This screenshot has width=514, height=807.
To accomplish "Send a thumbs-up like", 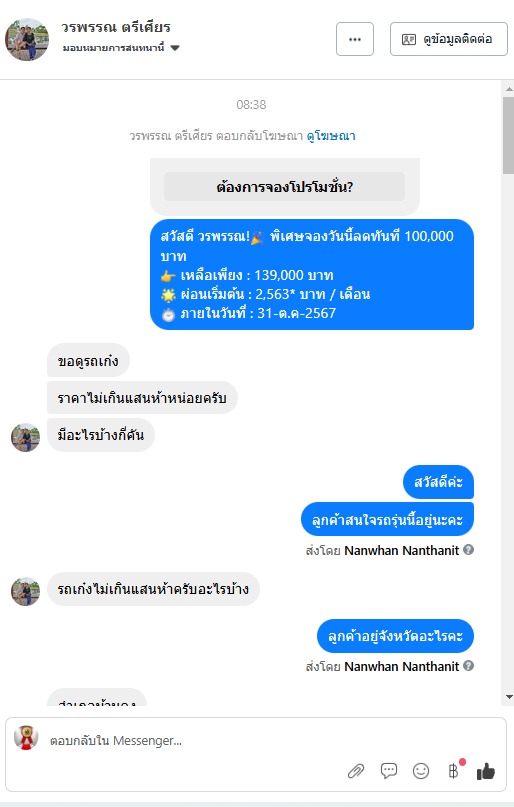I will click(485, 770).
